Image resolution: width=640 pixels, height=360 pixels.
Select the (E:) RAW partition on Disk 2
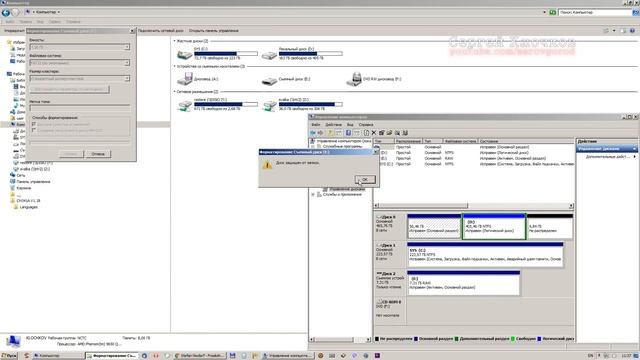click(x=463, y=283)
